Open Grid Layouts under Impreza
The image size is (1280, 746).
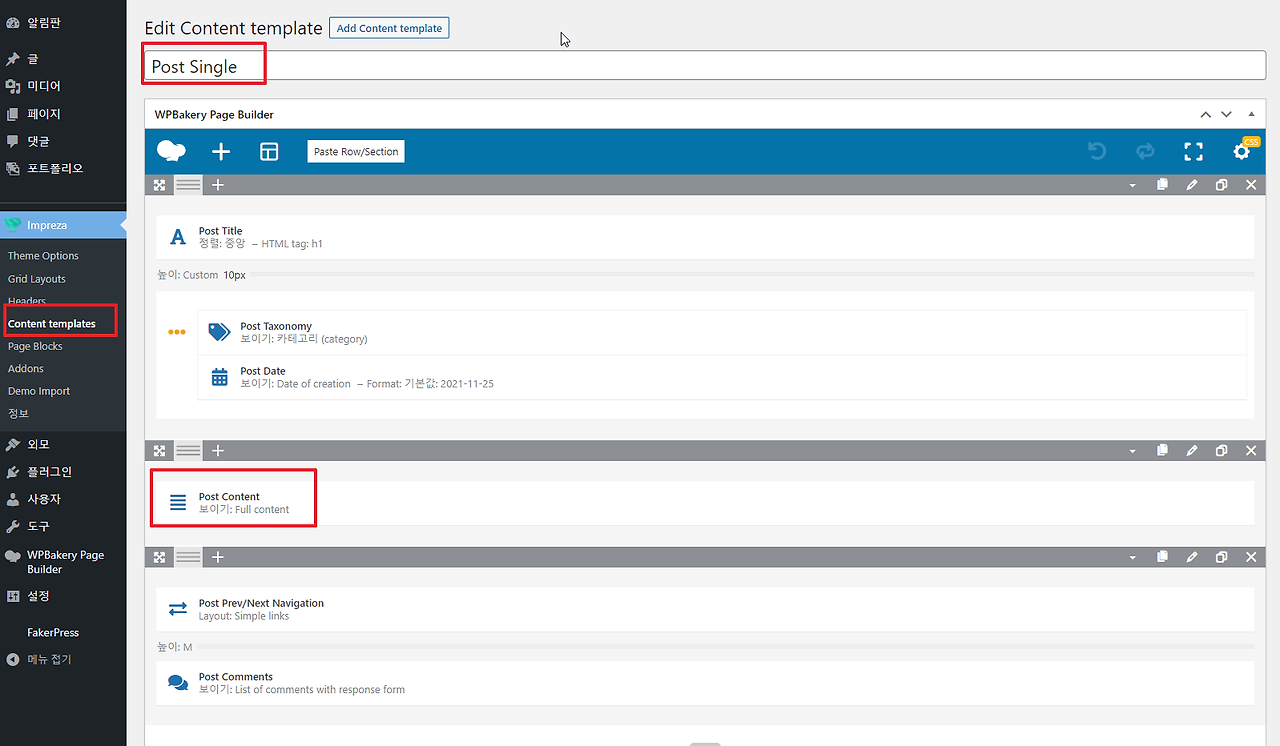point(37,279)
